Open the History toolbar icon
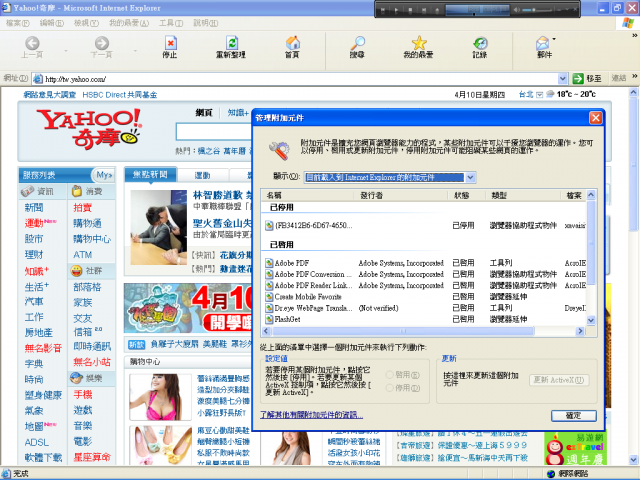This screenshot has width=640, height=480. [480, 42]
